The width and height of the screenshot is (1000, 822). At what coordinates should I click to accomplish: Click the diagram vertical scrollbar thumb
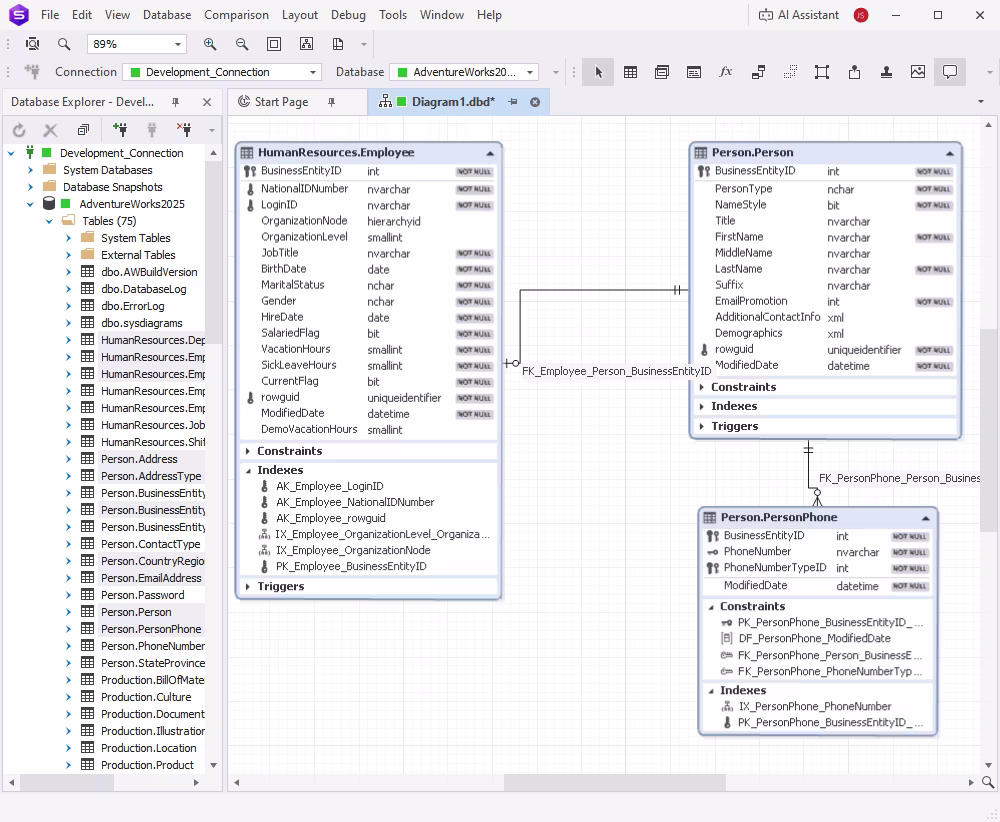coord(988,430)
